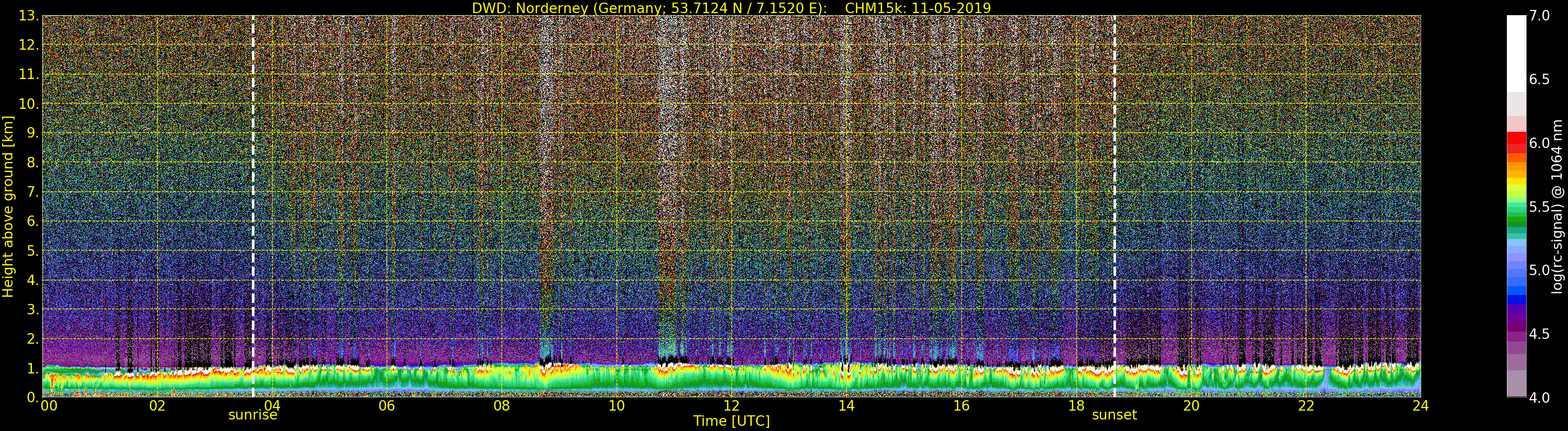Click the 'Height above ground [km]' axis label

8,206
